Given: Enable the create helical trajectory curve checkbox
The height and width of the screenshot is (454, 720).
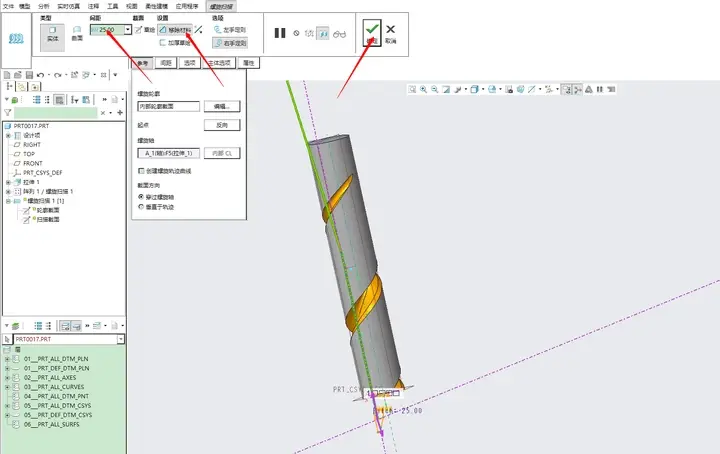Looking at the screenshot, I should [141, 171].
